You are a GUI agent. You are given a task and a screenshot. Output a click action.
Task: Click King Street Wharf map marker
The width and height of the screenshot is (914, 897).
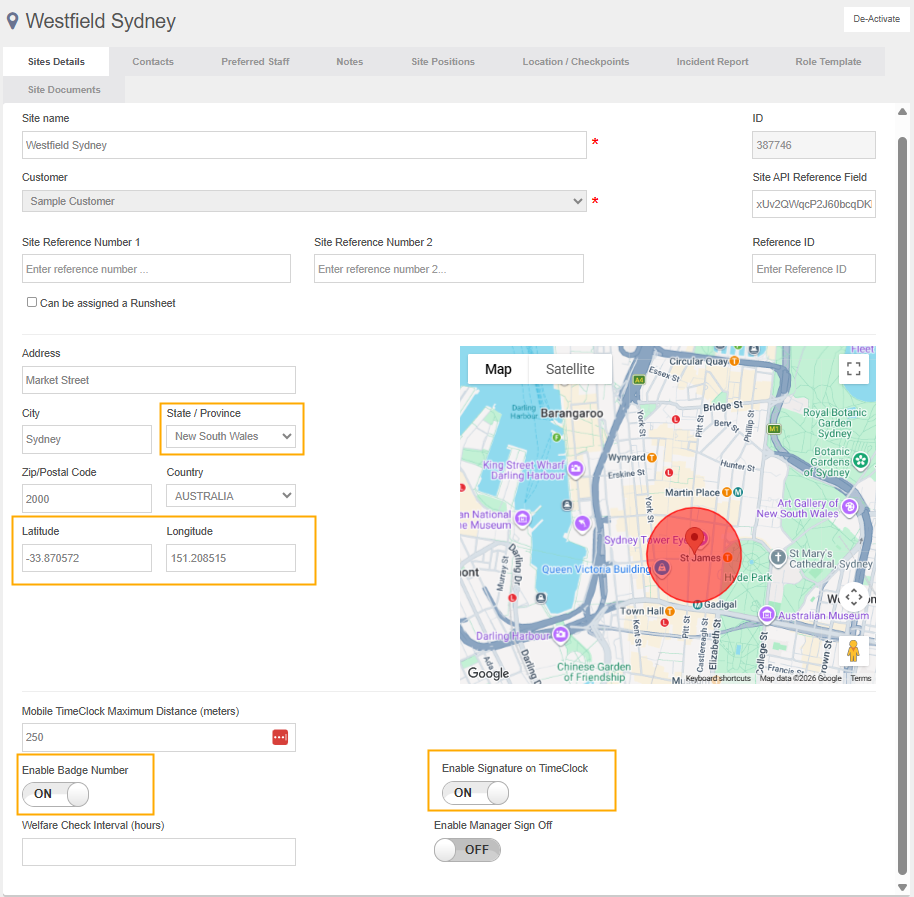pyautogui.click(x=575, y=468)
